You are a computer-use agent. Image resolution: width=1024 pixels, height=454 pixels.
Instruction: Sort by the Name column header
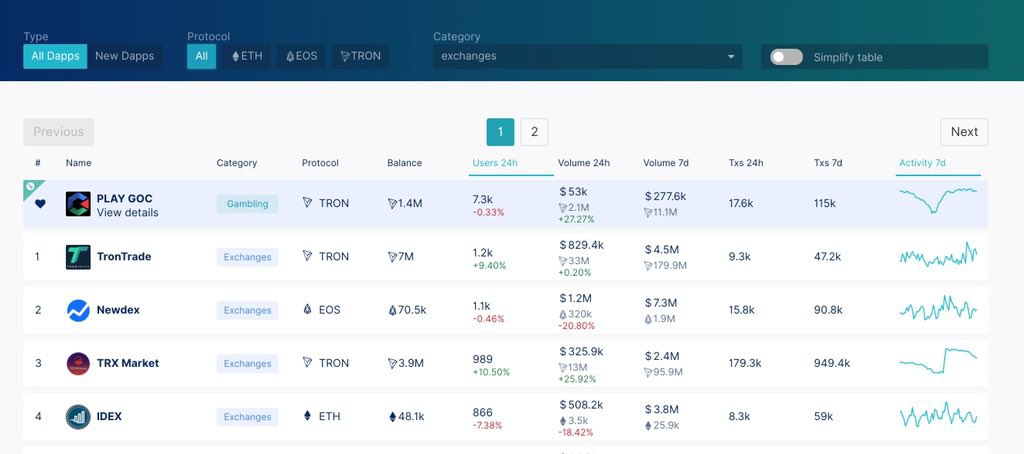pos(78,163)
